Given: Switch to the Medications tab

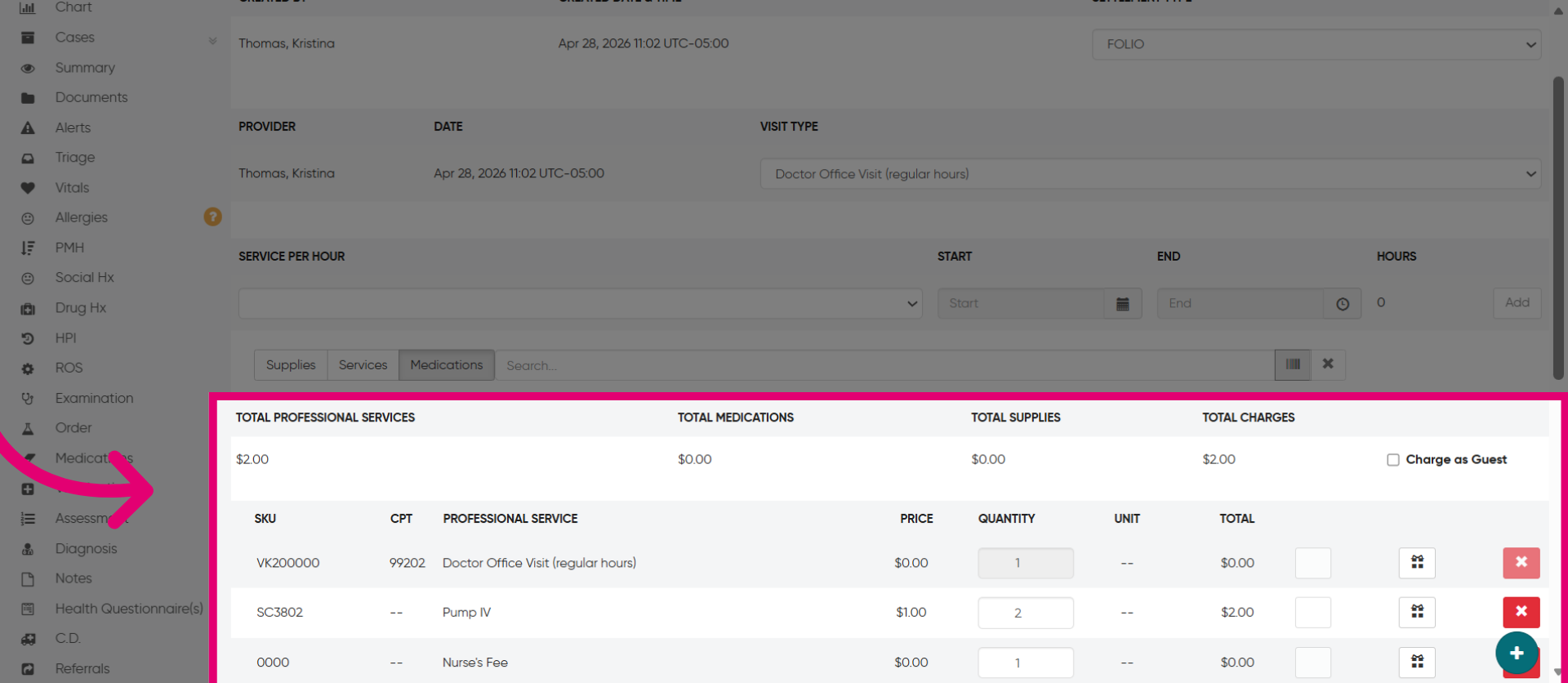Looking at the screenshot, I should pos(447,365).
